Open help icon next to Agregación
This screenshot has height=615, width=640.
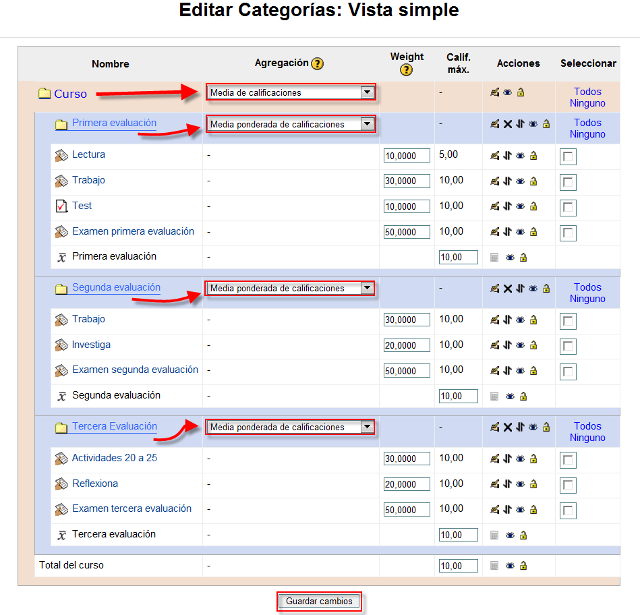tap(318, 63)
